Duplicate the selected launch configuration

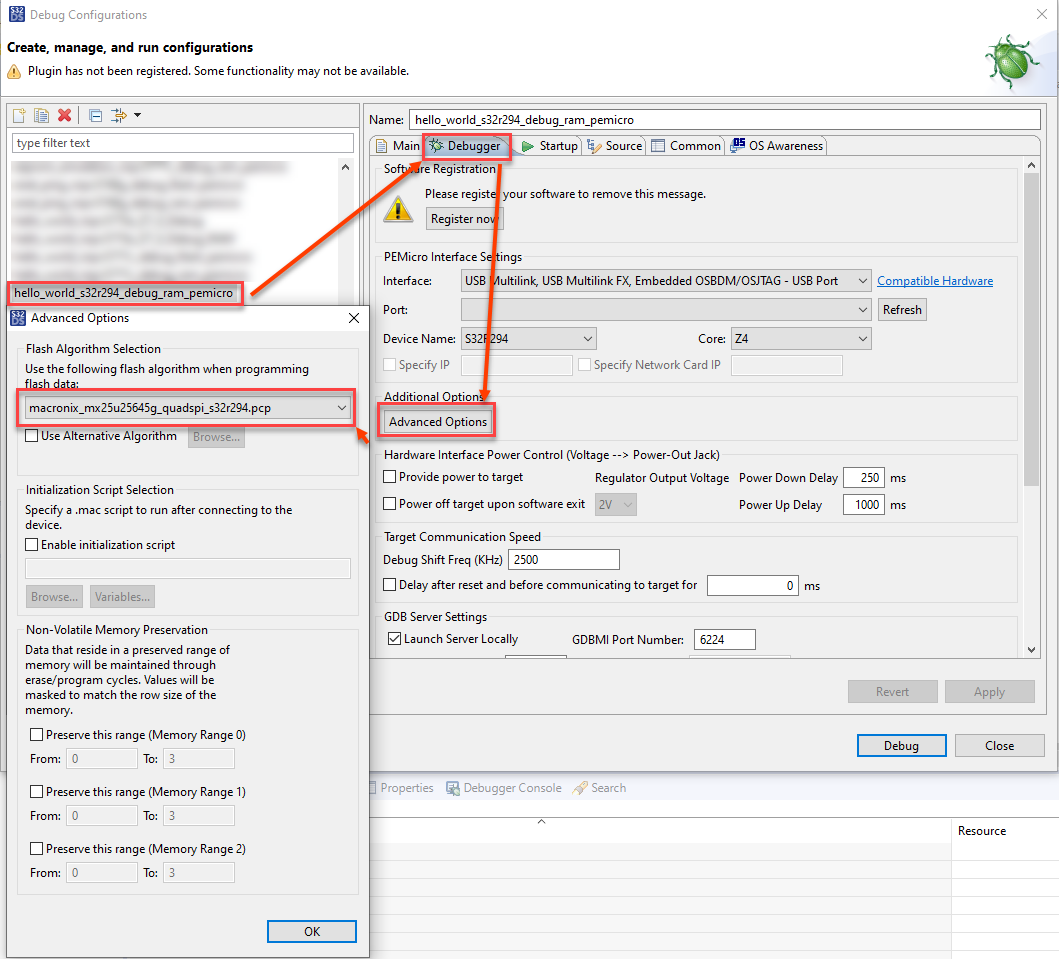40,115
